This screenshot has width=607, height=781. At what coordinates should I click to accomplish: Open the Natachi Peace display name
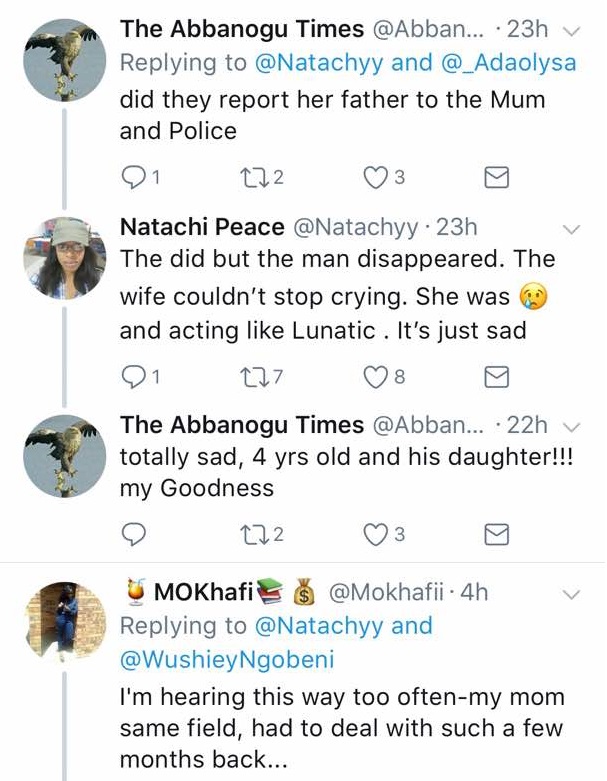(x=202, y=228)
